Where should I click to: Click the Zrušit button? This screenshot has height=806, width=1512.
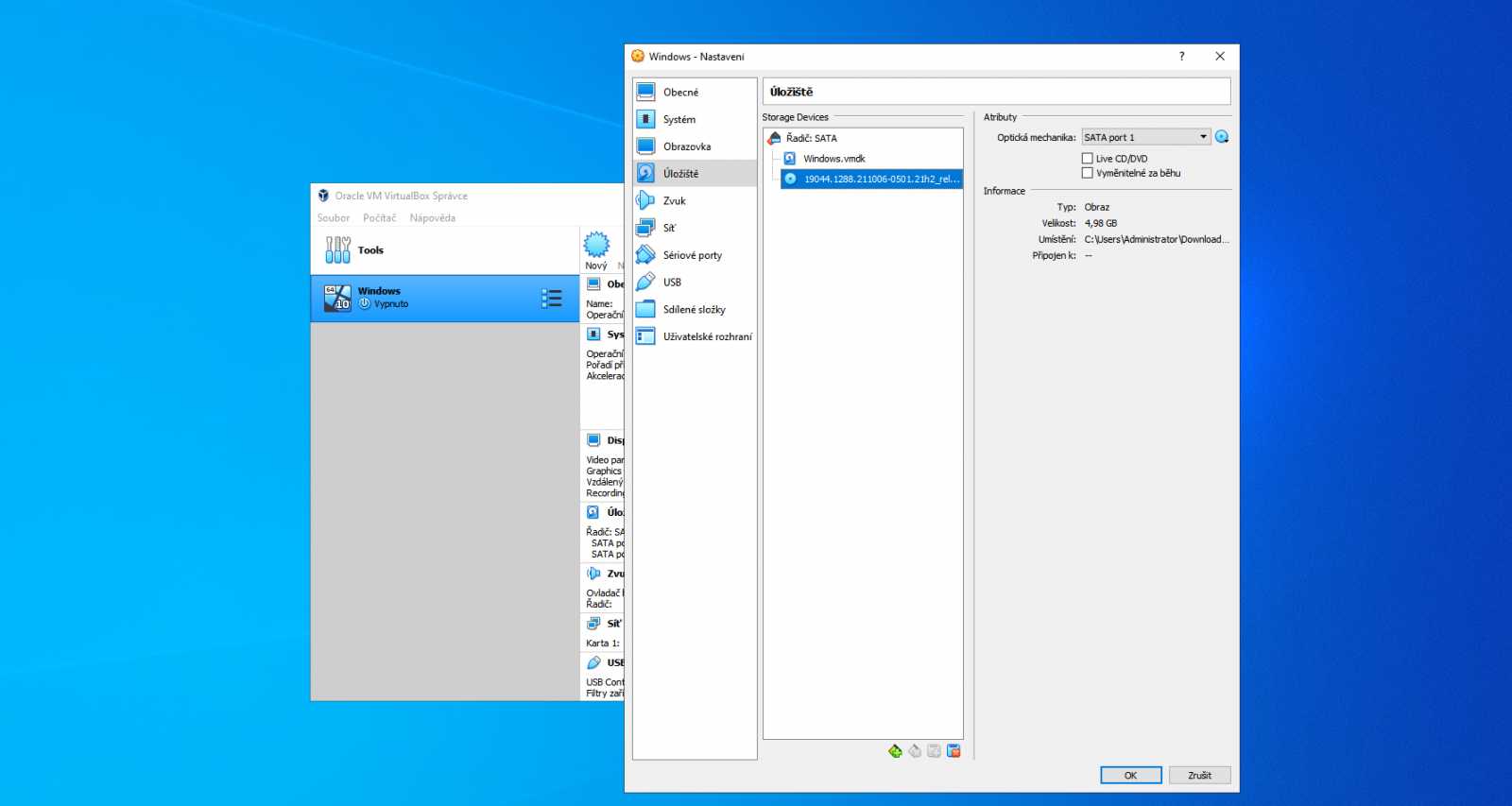point(1200,775)
